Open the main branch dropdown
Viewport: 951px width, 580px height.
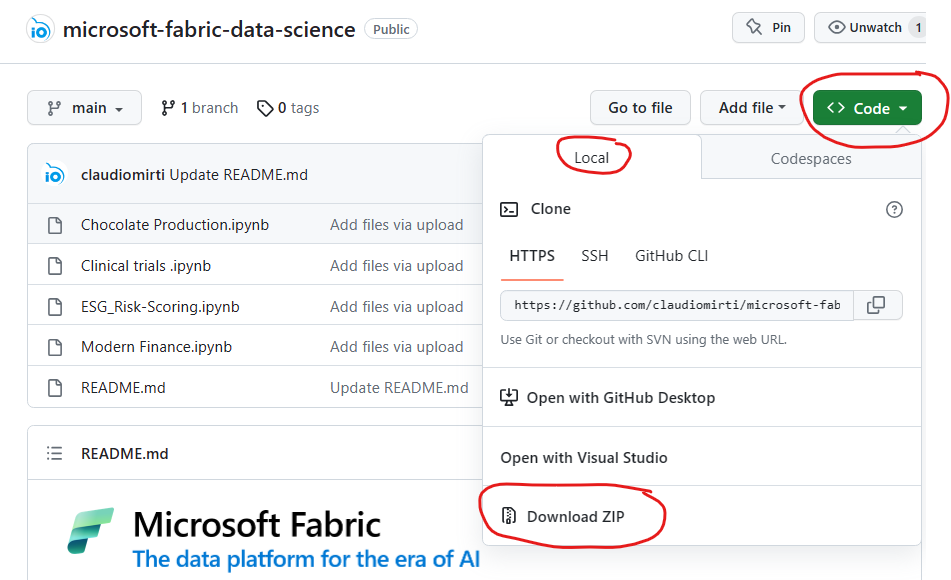point(84,108)
